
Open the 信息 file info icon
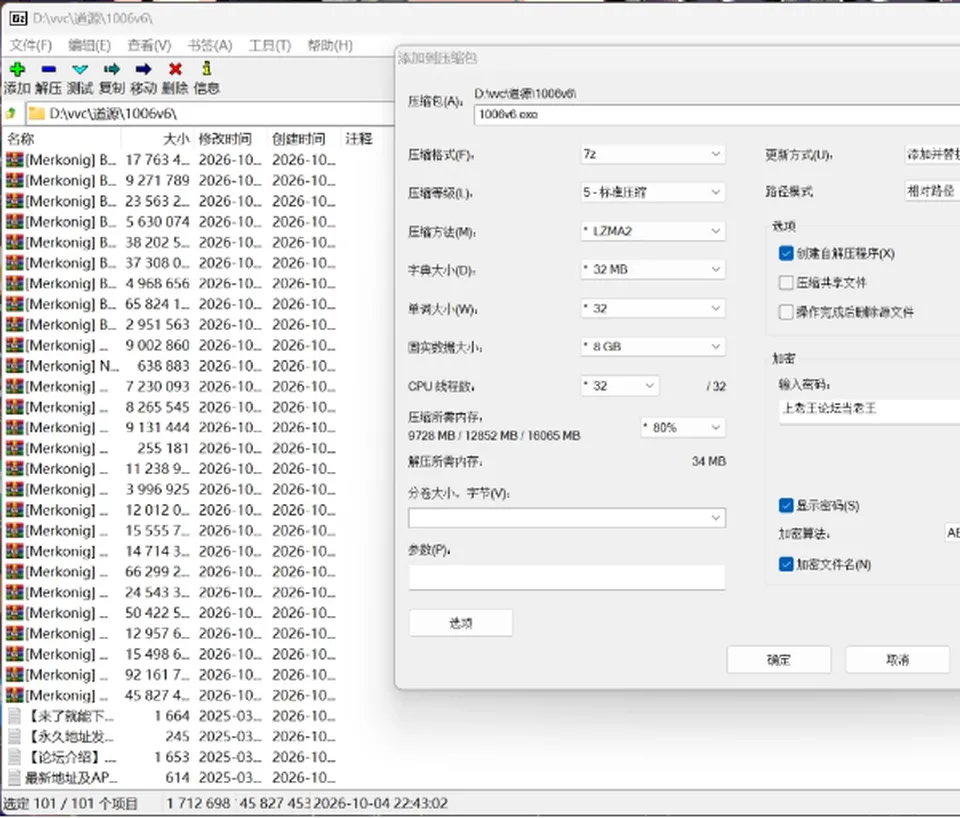pos(207,69)
